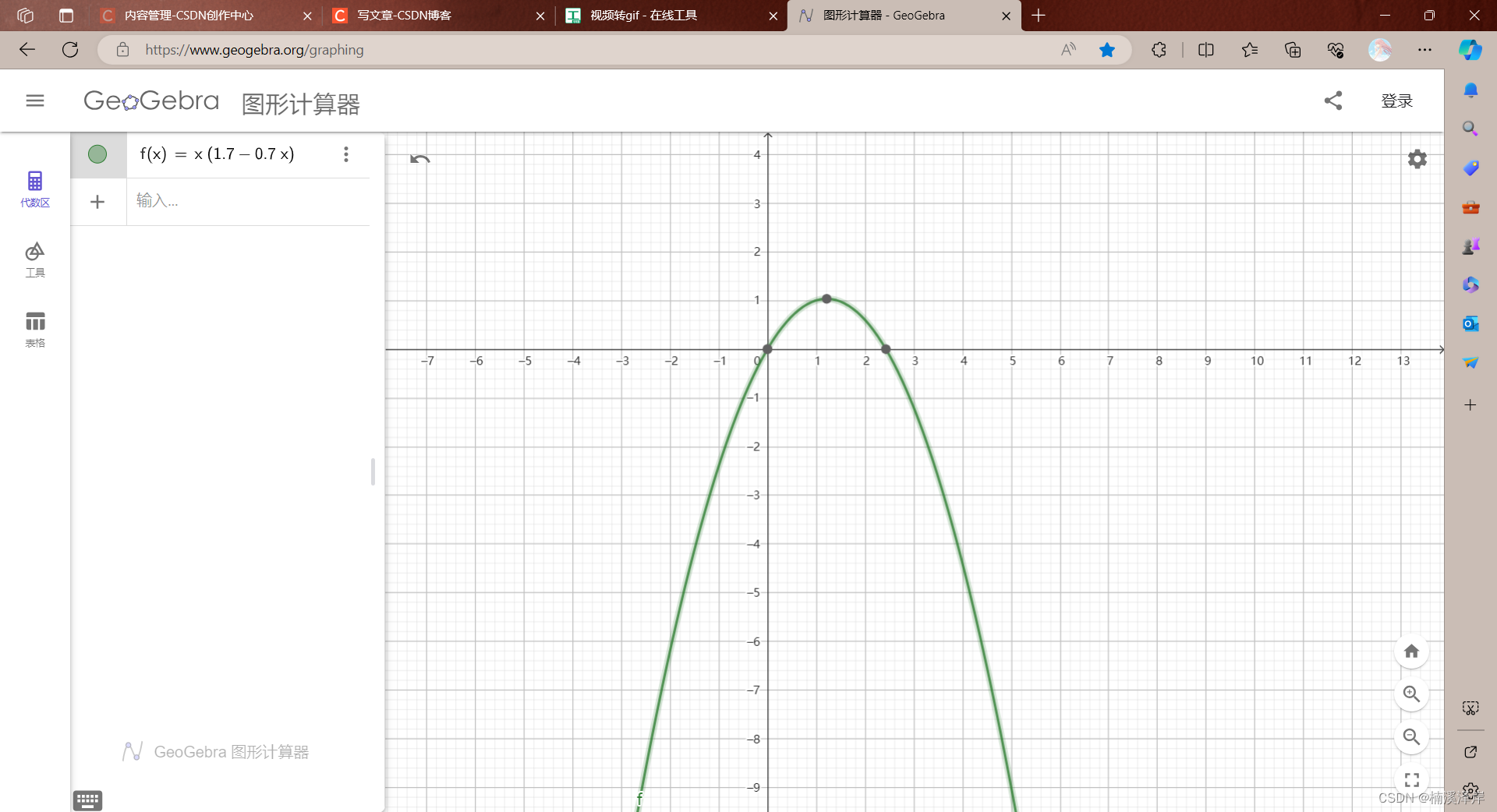Open the sidebar shopping tag
Viewport: 1497px width, 812px height.
click(1470, 168)
